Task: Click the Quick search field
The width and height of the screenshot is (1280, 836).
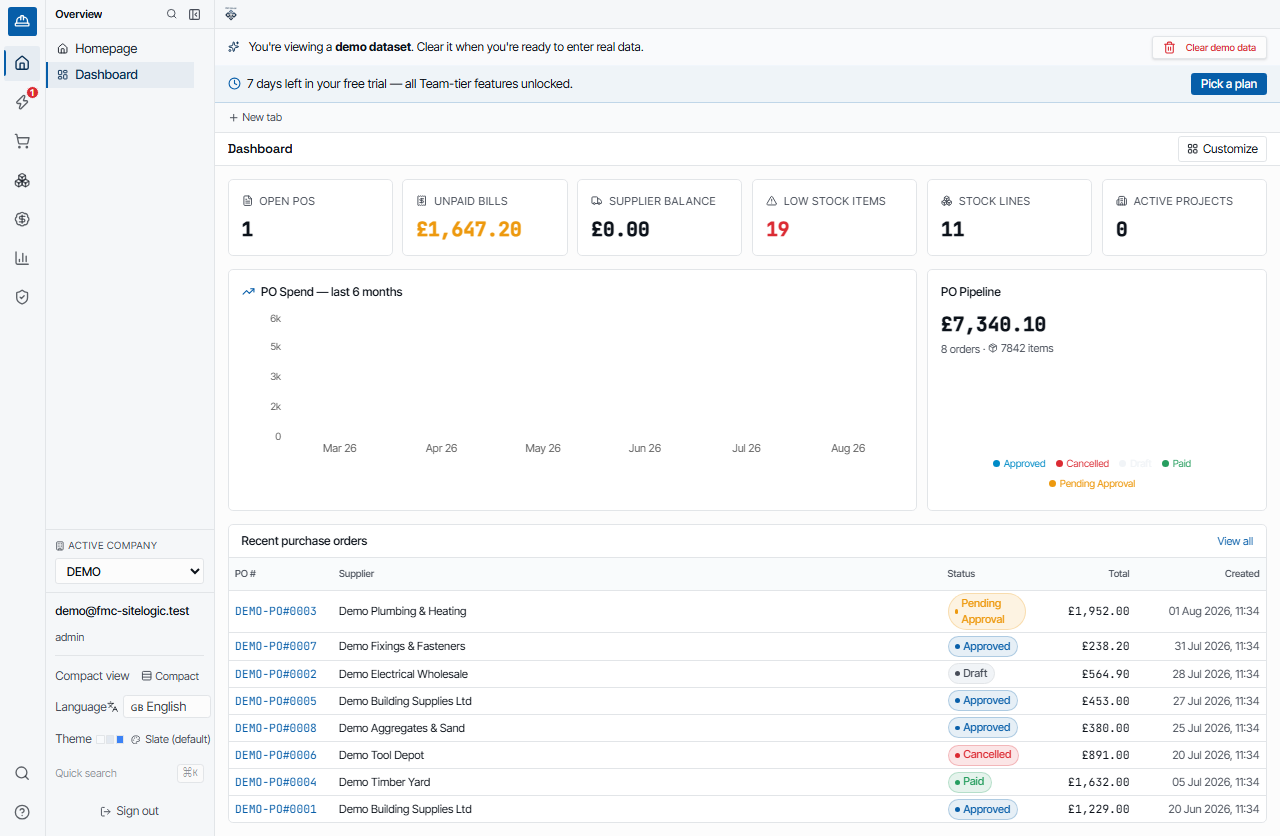Action: [x=129, y=773]
